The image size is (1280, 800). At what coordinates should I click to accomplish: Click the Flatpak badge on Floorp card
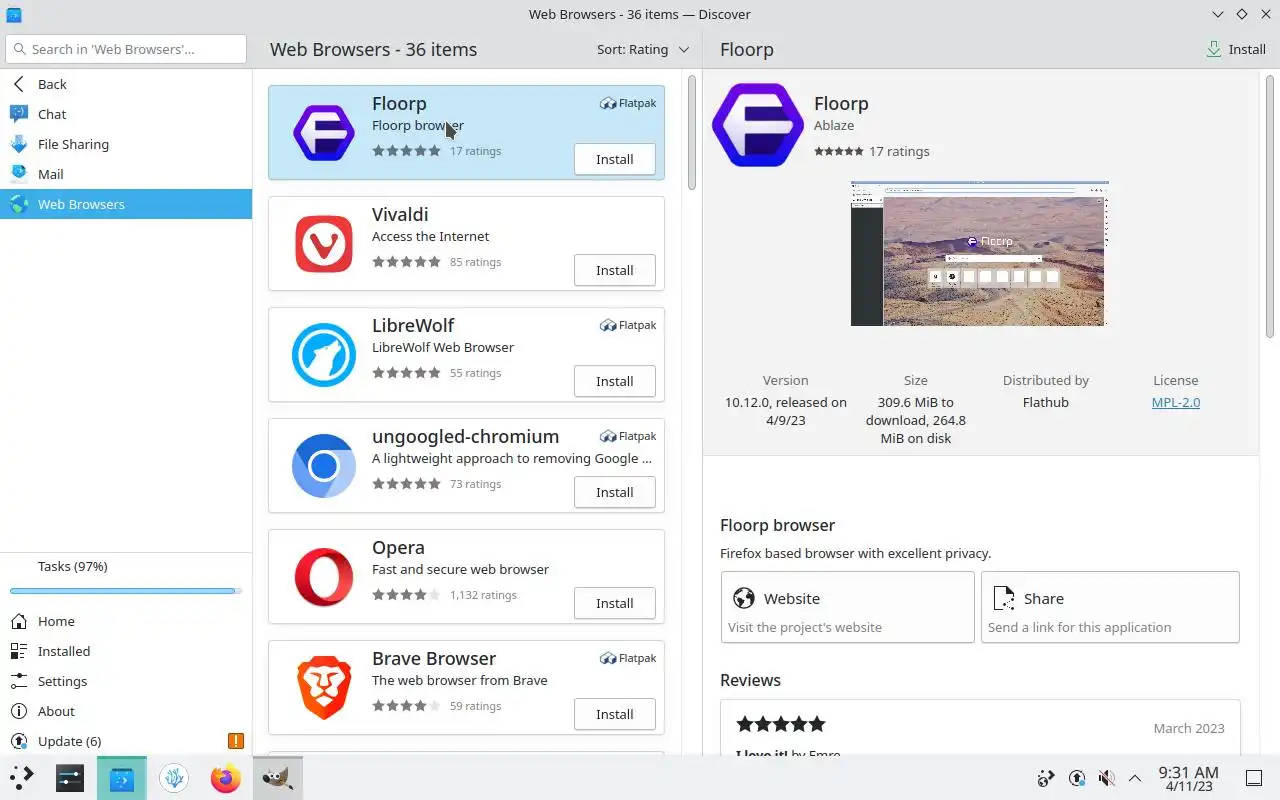[x=628, y=103]
